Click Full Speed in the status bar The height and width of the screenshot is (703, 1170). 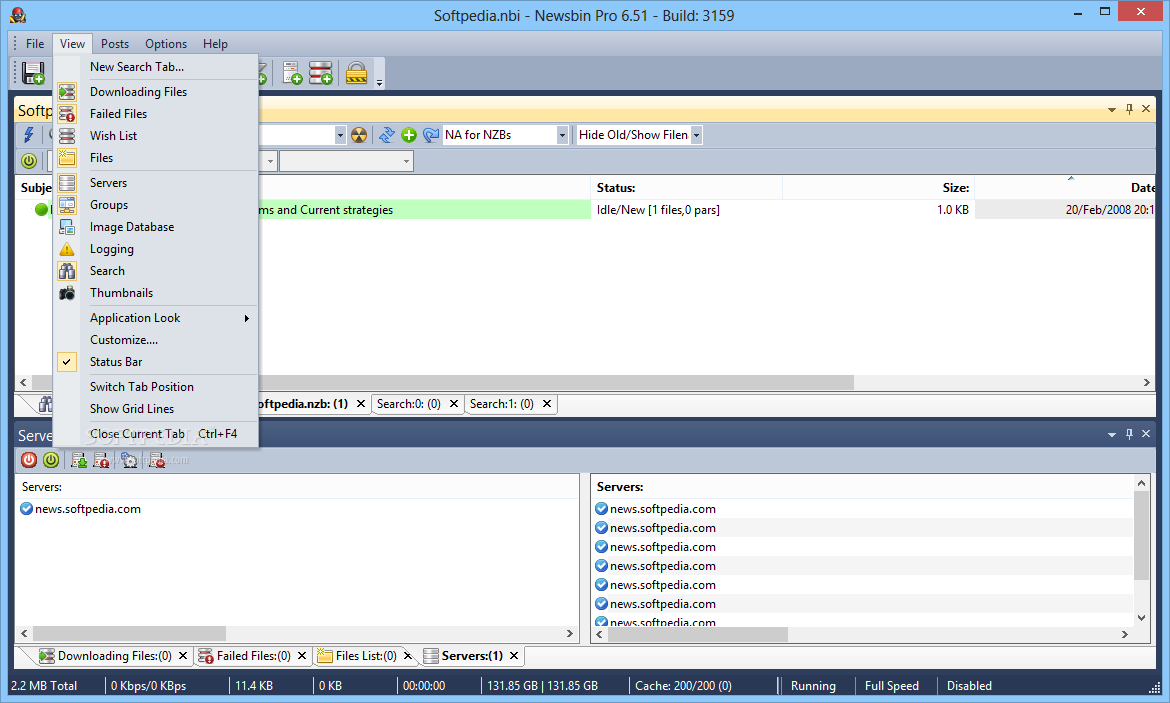pos(892,686)
